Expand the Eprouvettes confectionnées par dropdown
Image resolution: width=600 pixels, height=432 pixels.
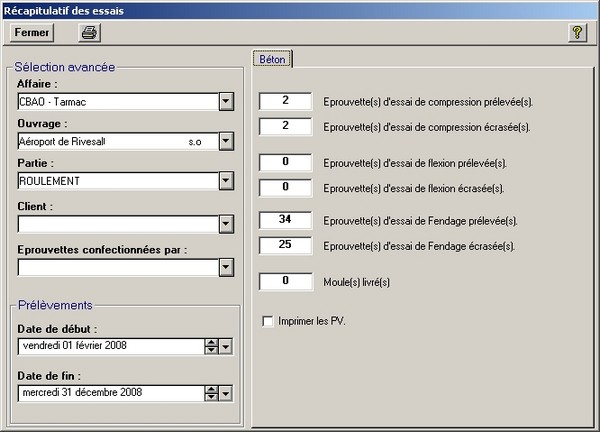coord(226,267)
